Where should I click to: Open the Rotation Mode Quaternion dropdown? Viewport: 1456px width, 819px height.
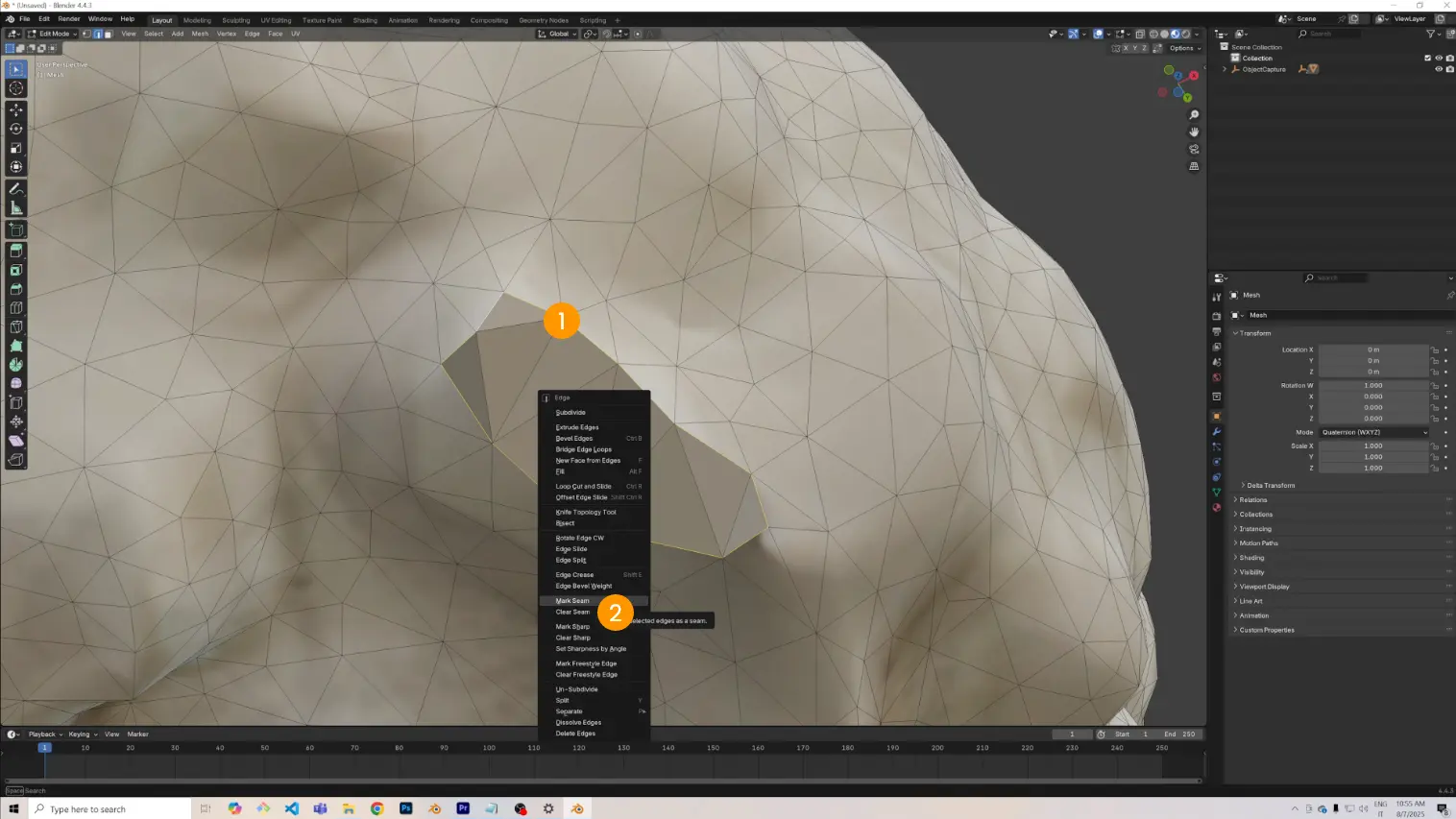(1373, 432)
